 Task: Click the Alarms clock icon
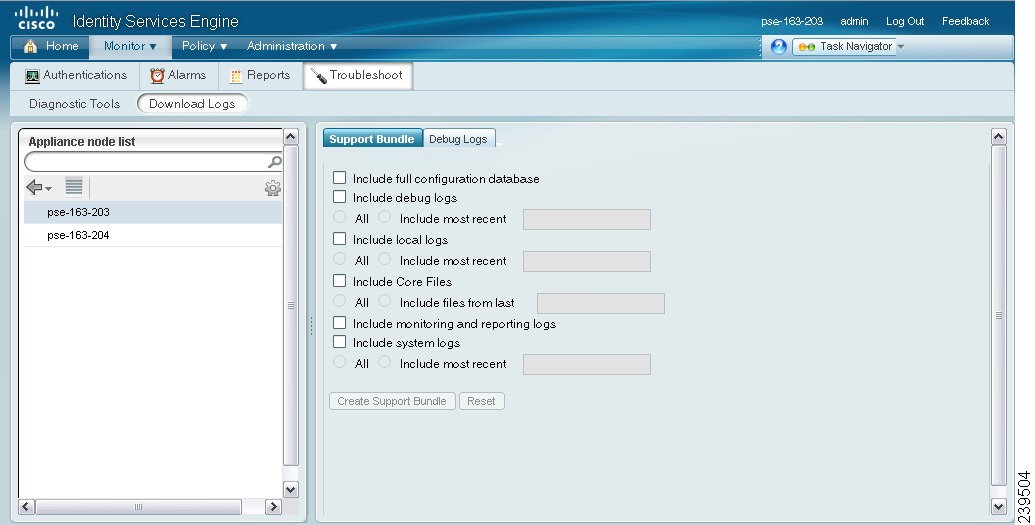[157, 75]
